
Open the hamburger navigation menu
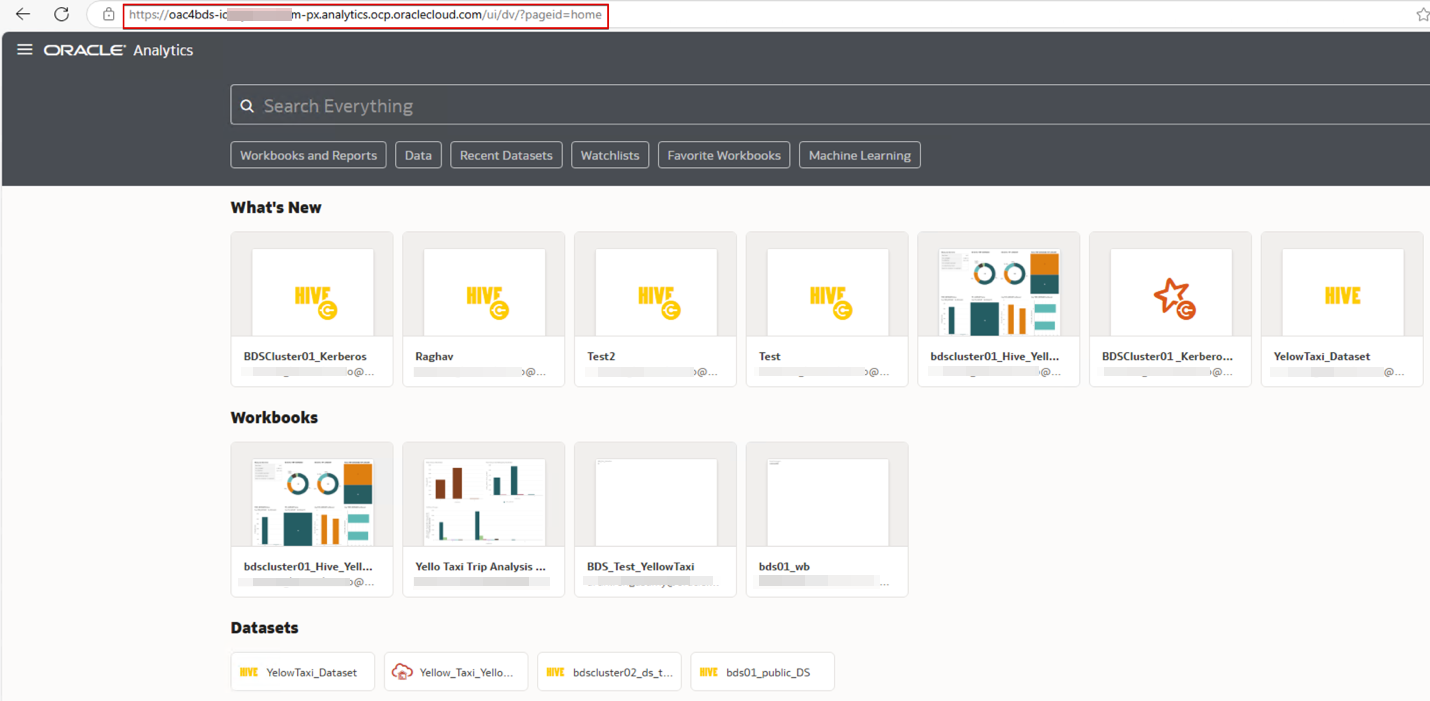click(25, 50)
